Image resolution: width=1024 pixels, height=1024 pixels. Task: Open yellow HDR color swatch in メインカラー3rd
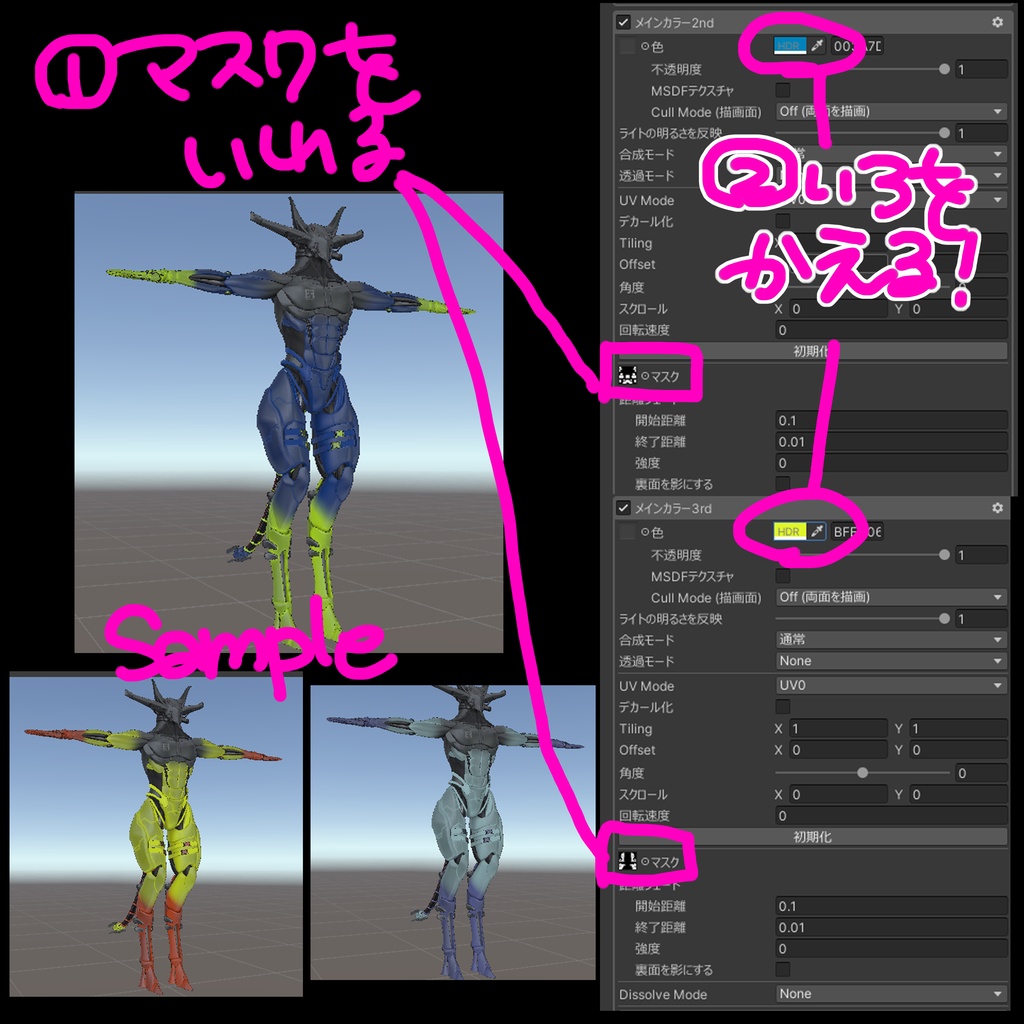click(x=790, y=531)
